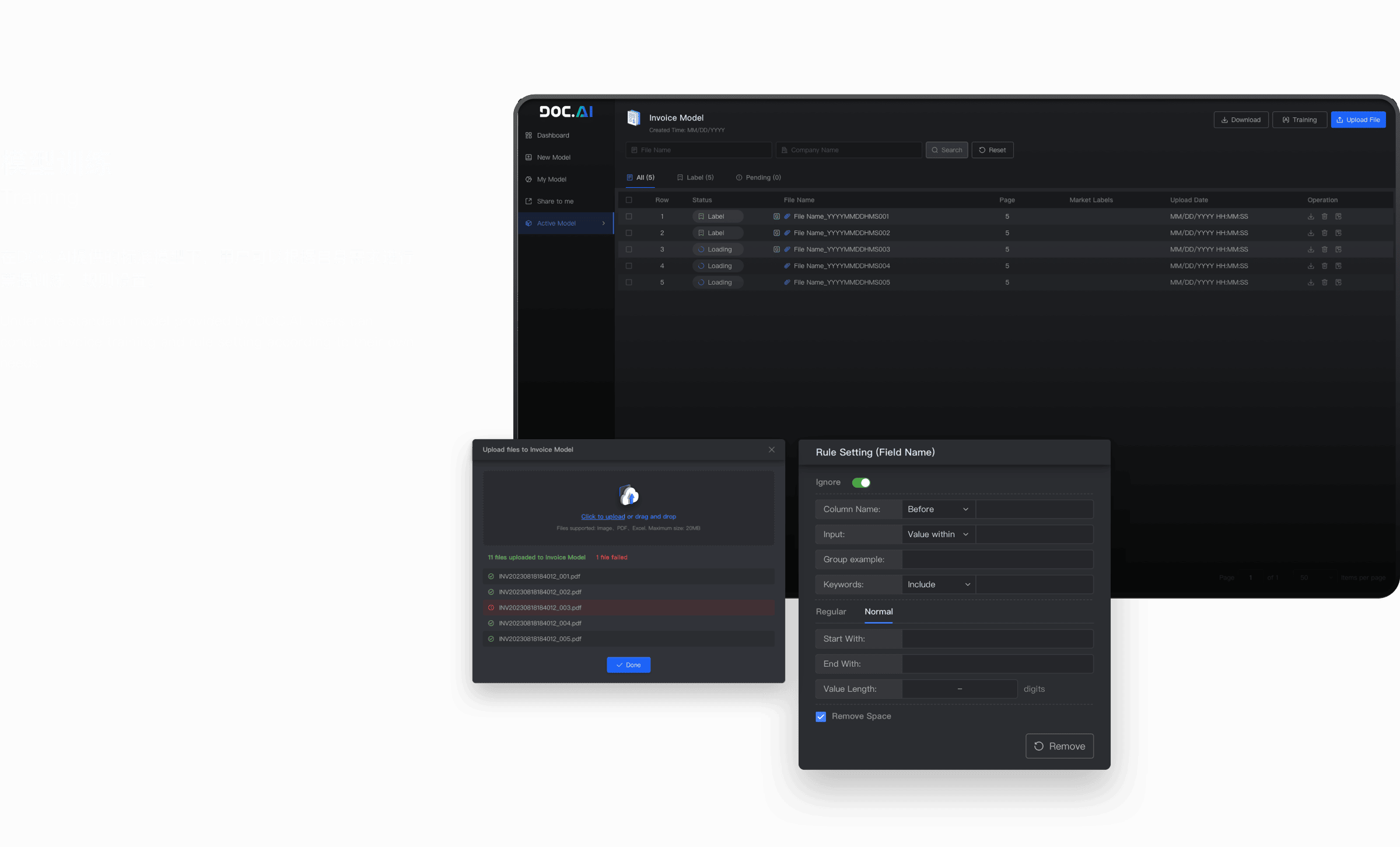Open New Model from the sidebar
This screenshot has height=847, width=1400.
pos(553,157)
